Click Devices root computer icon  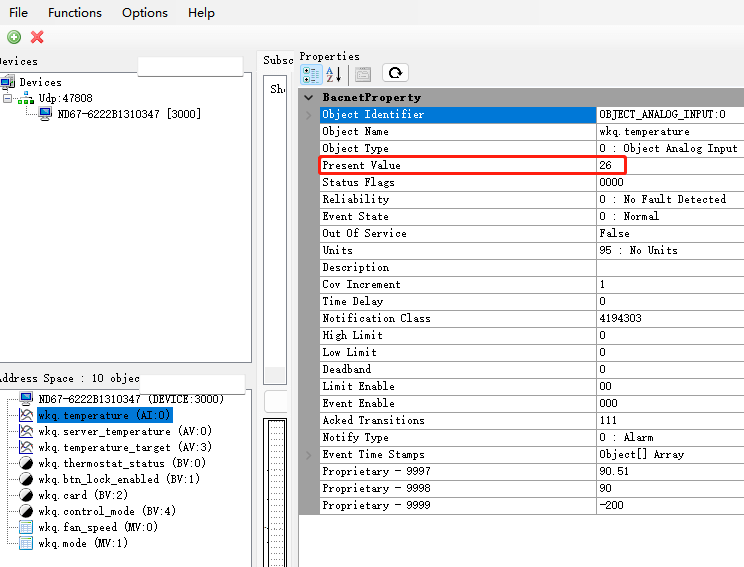8,82
